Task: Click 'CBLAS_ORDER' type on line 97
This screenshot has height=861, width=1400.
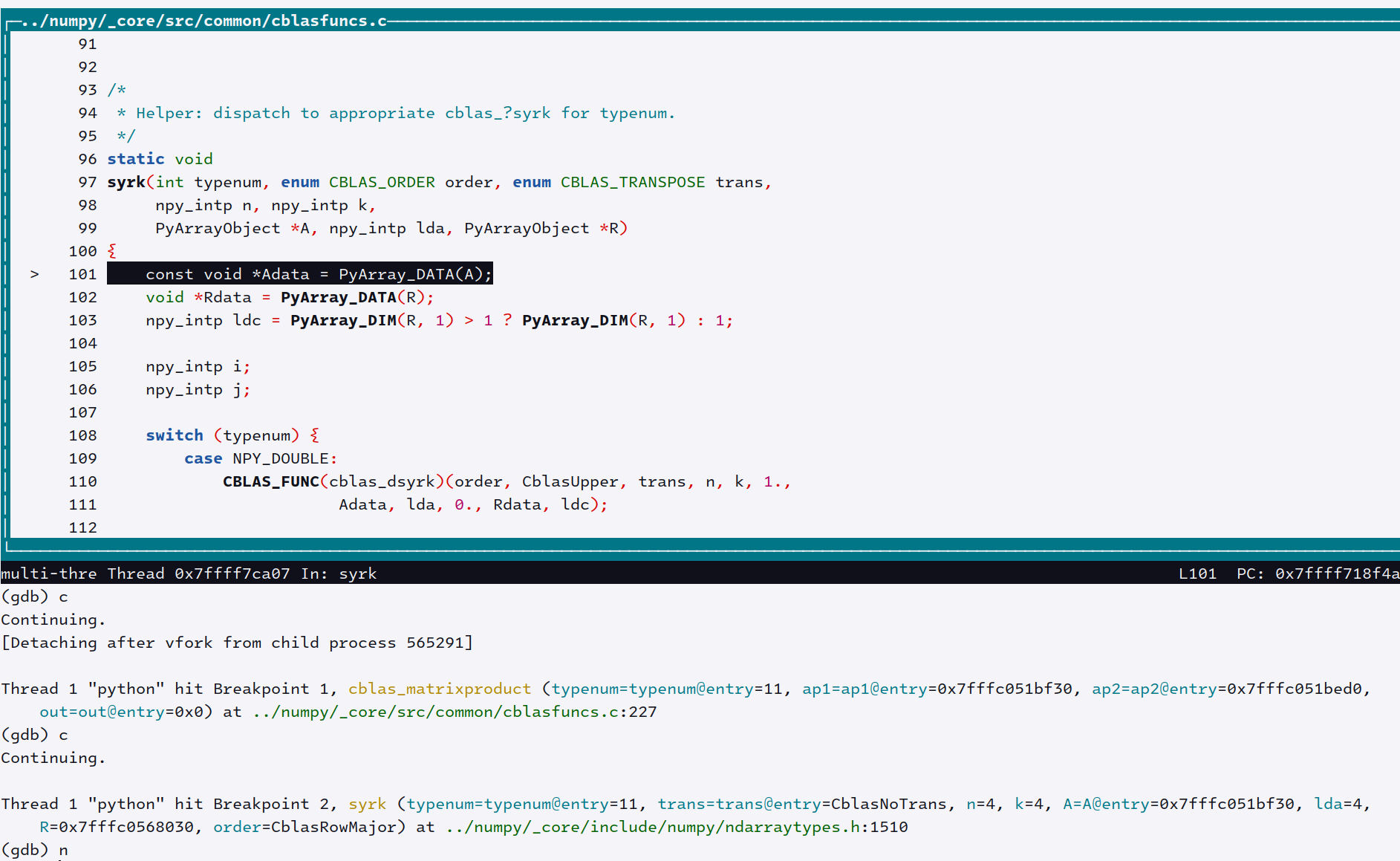Action: point(382,182)
